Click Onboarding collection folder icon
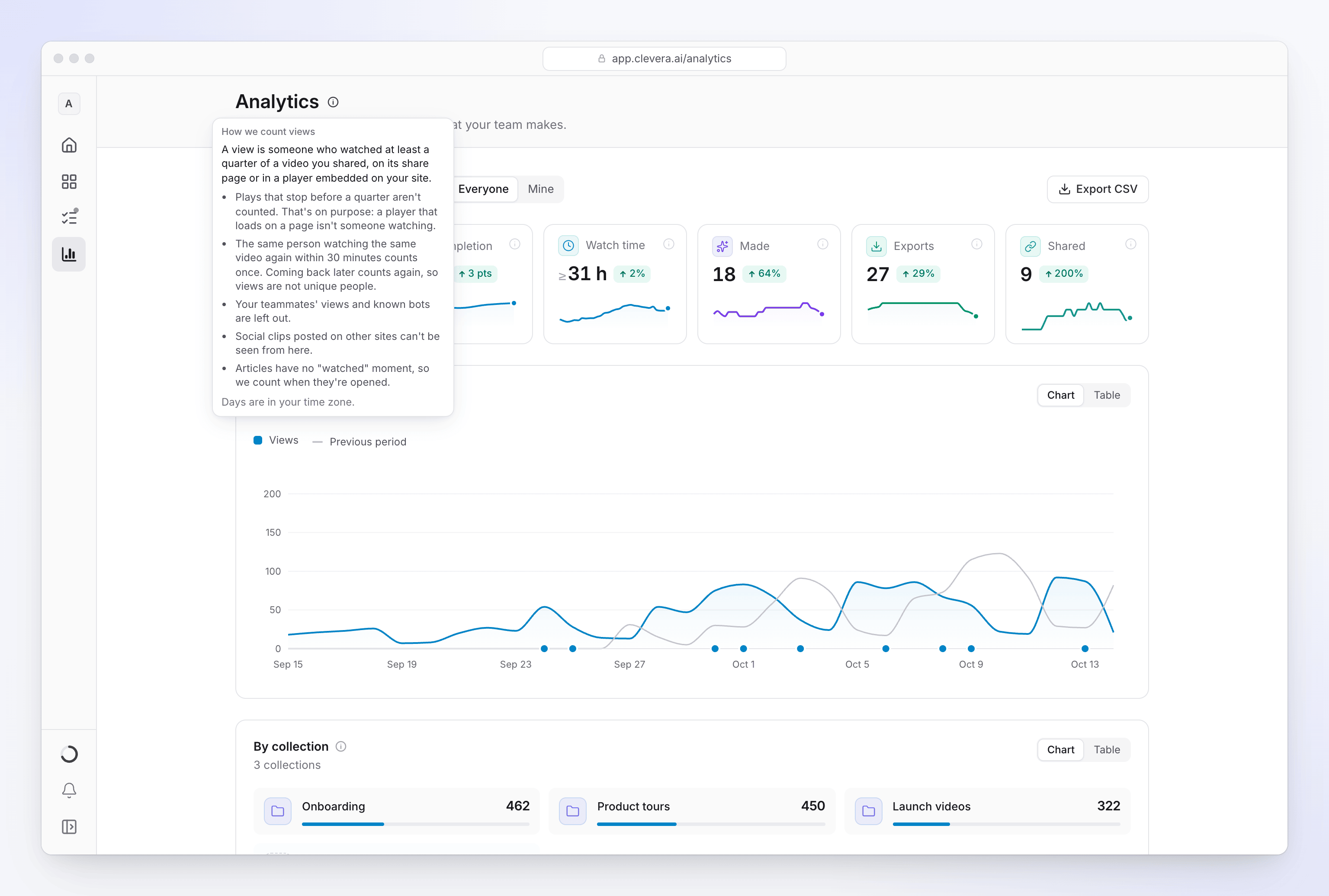This screenshot has height=896, width=1329. 278,811
